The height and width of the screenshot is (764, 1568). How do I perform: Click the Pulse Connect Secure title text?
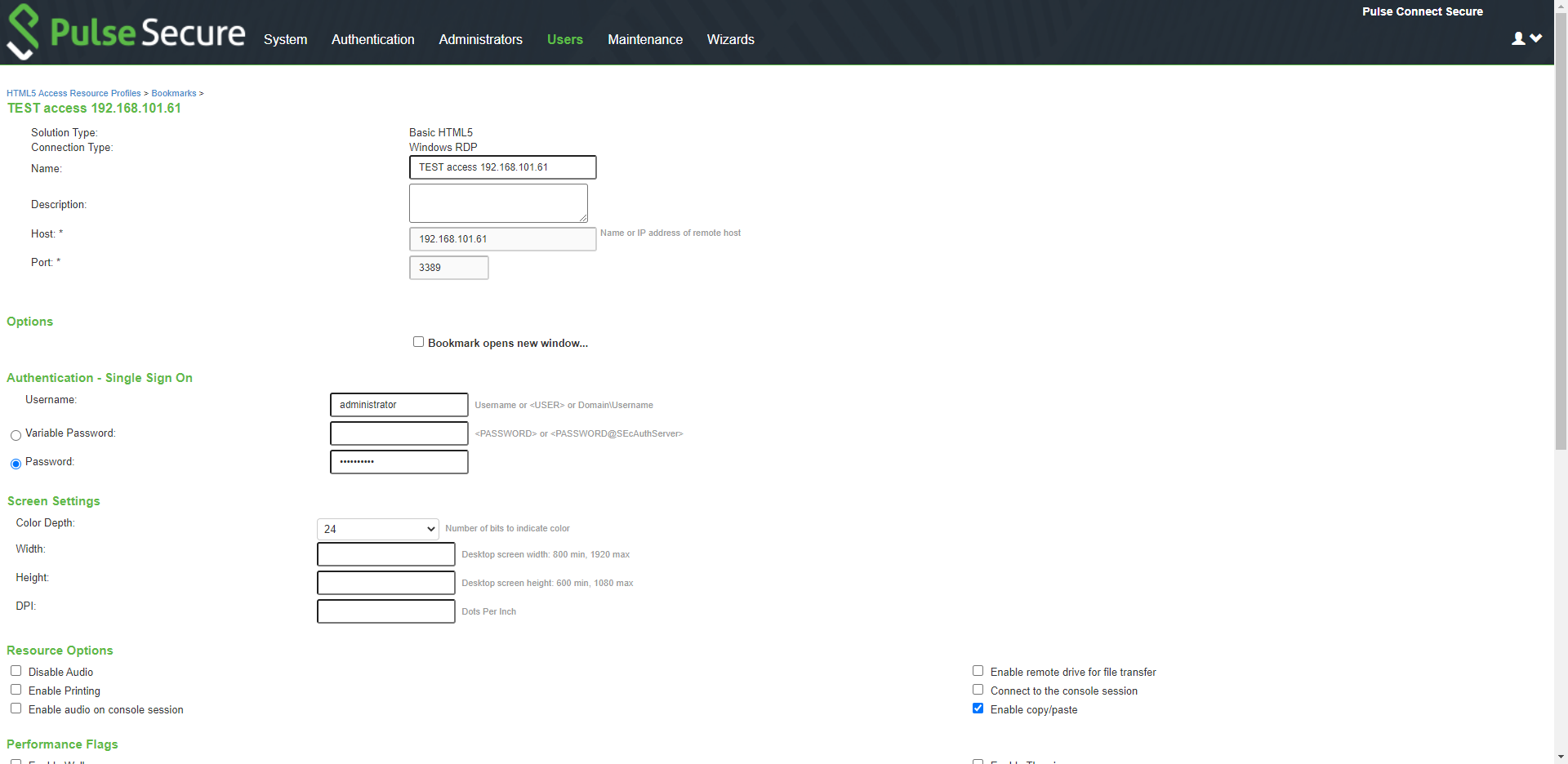pyautogui.click(x=1423, y=11)
